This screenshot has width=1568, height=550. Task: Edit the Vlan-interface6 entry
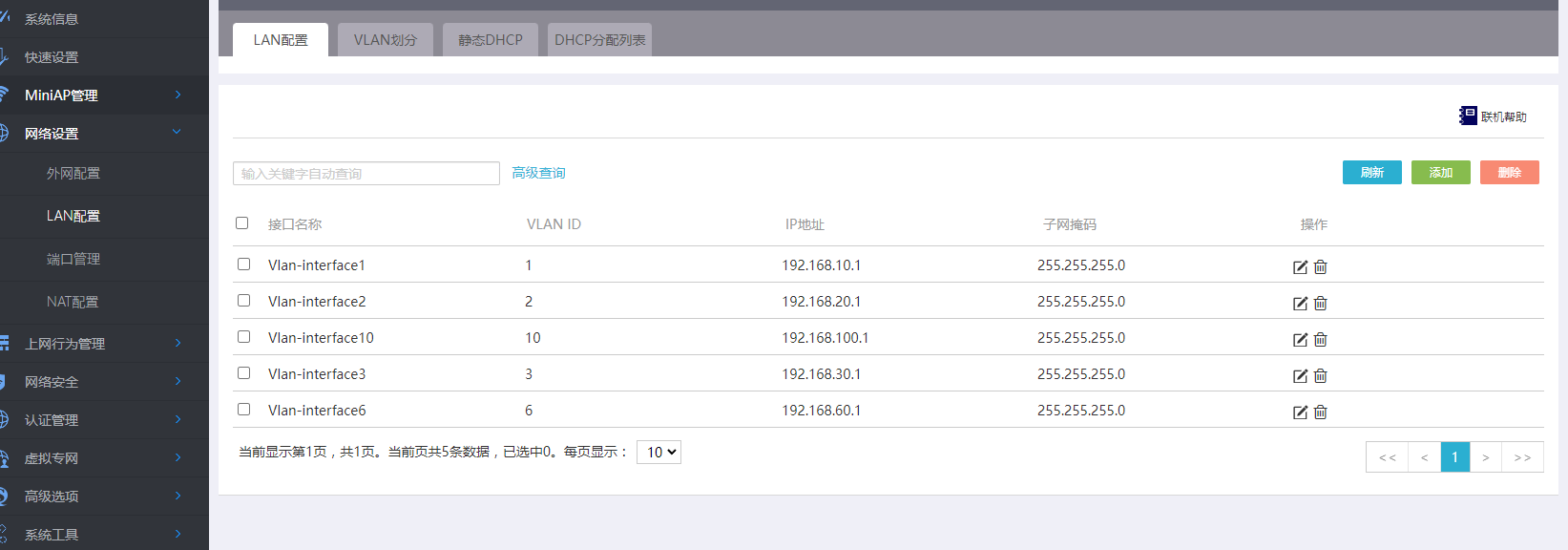point(1300,412)
